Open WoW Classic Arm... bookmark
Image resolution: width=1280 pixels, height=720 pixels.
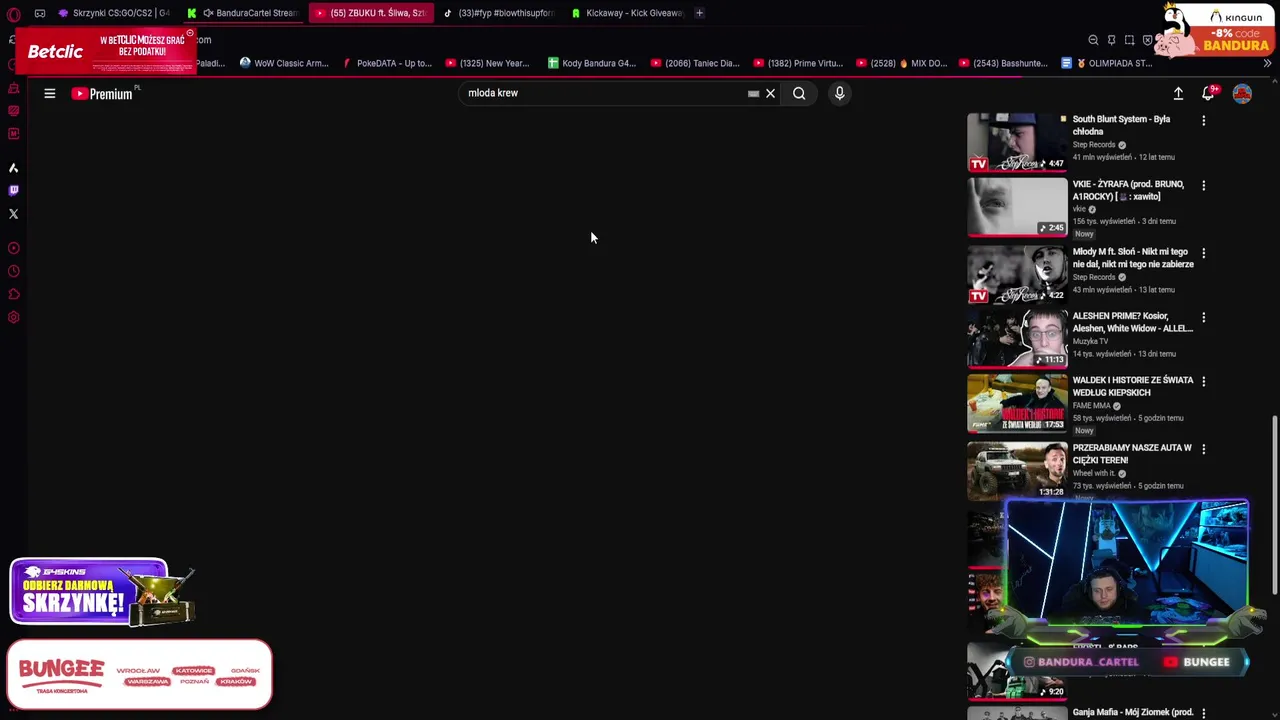pyautogui.click(x=284, y=63)
